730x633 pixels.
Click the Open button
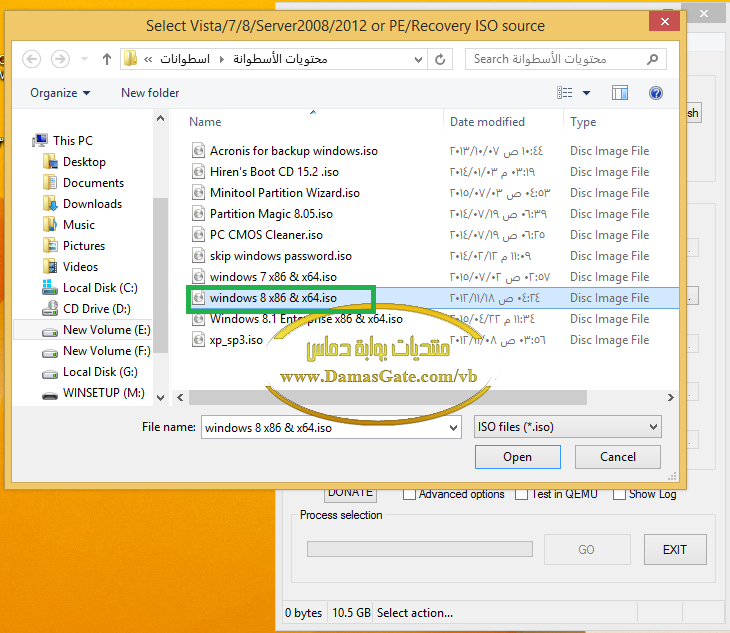(518, 457)
